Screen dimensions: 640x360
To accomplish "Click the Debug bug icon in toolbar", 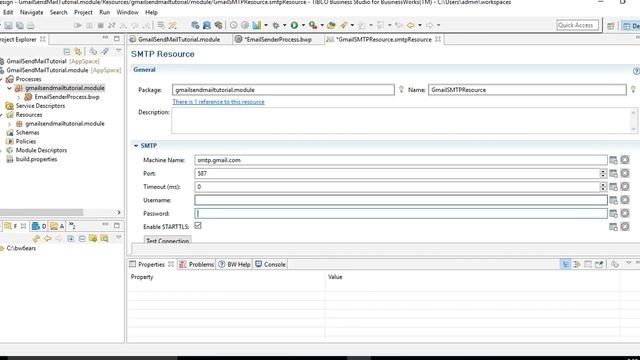I will point(276,25).
